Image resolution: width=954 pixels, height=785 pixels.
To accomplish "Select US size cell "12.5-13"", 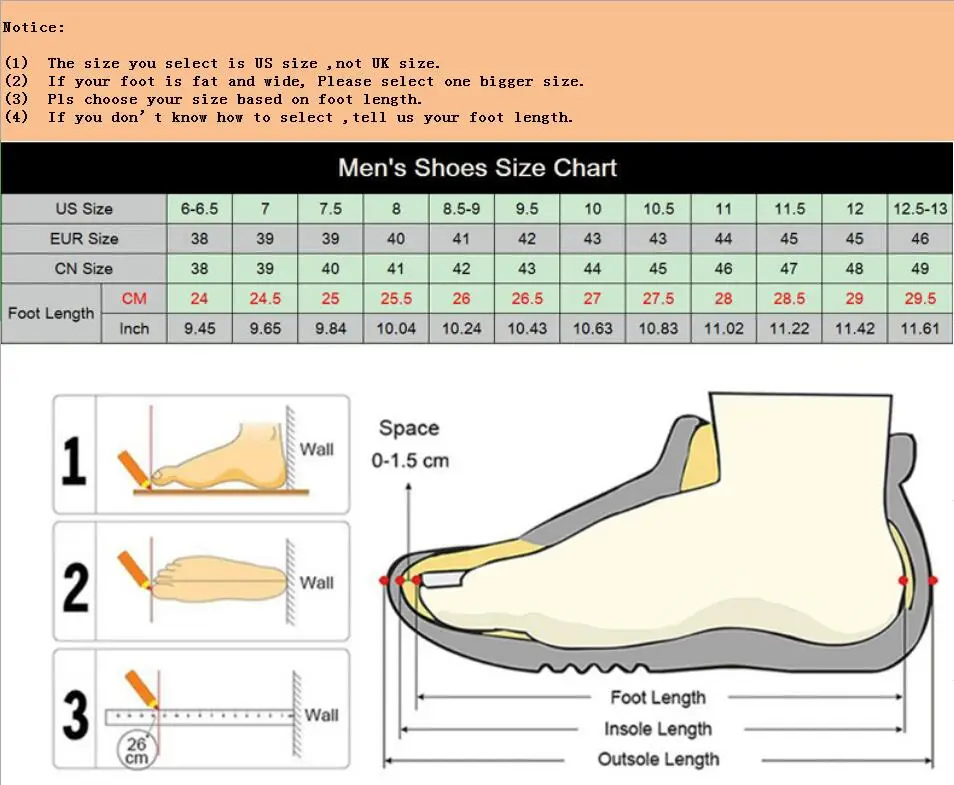I will (x=920, y=209).
